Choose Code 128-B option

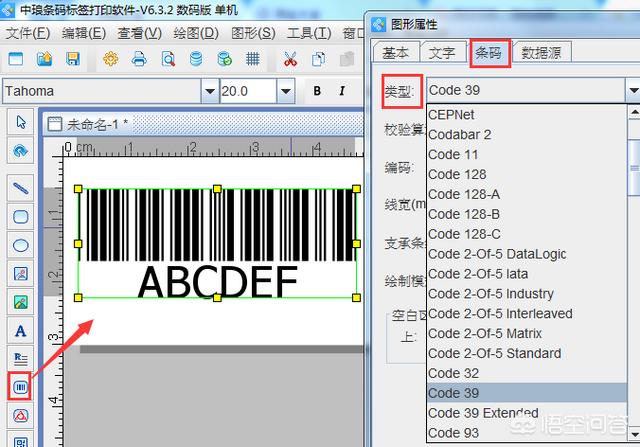coord(527,214)
